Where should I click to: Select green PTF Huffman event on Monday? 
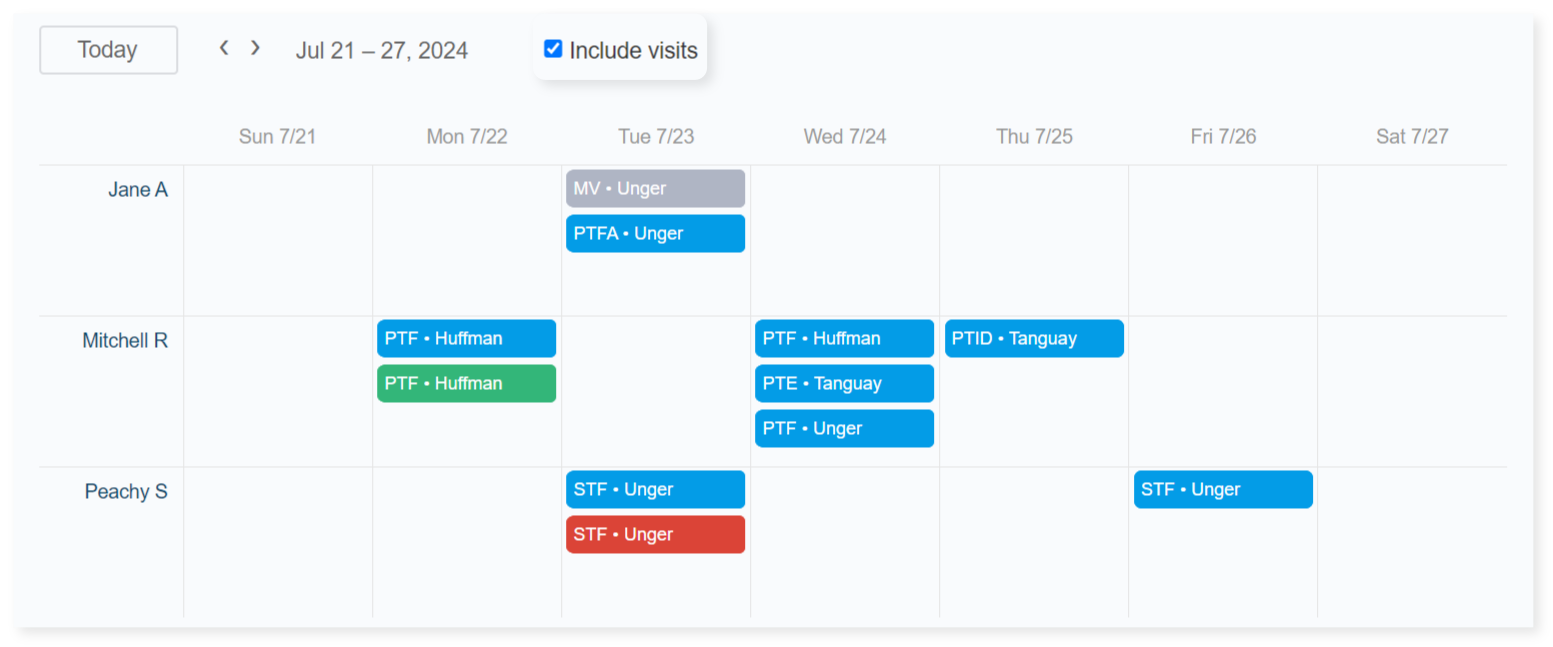tap(466, 383)
